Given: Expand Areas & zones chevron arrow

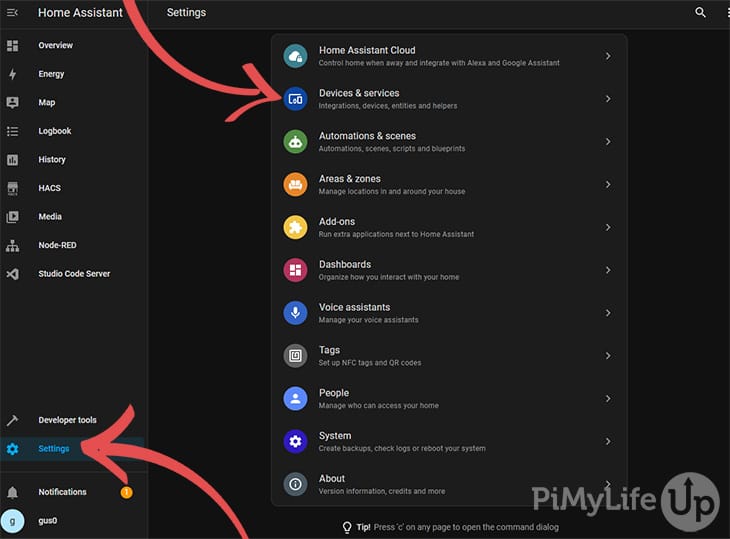Looking at the screenshot, I should 608,185.
